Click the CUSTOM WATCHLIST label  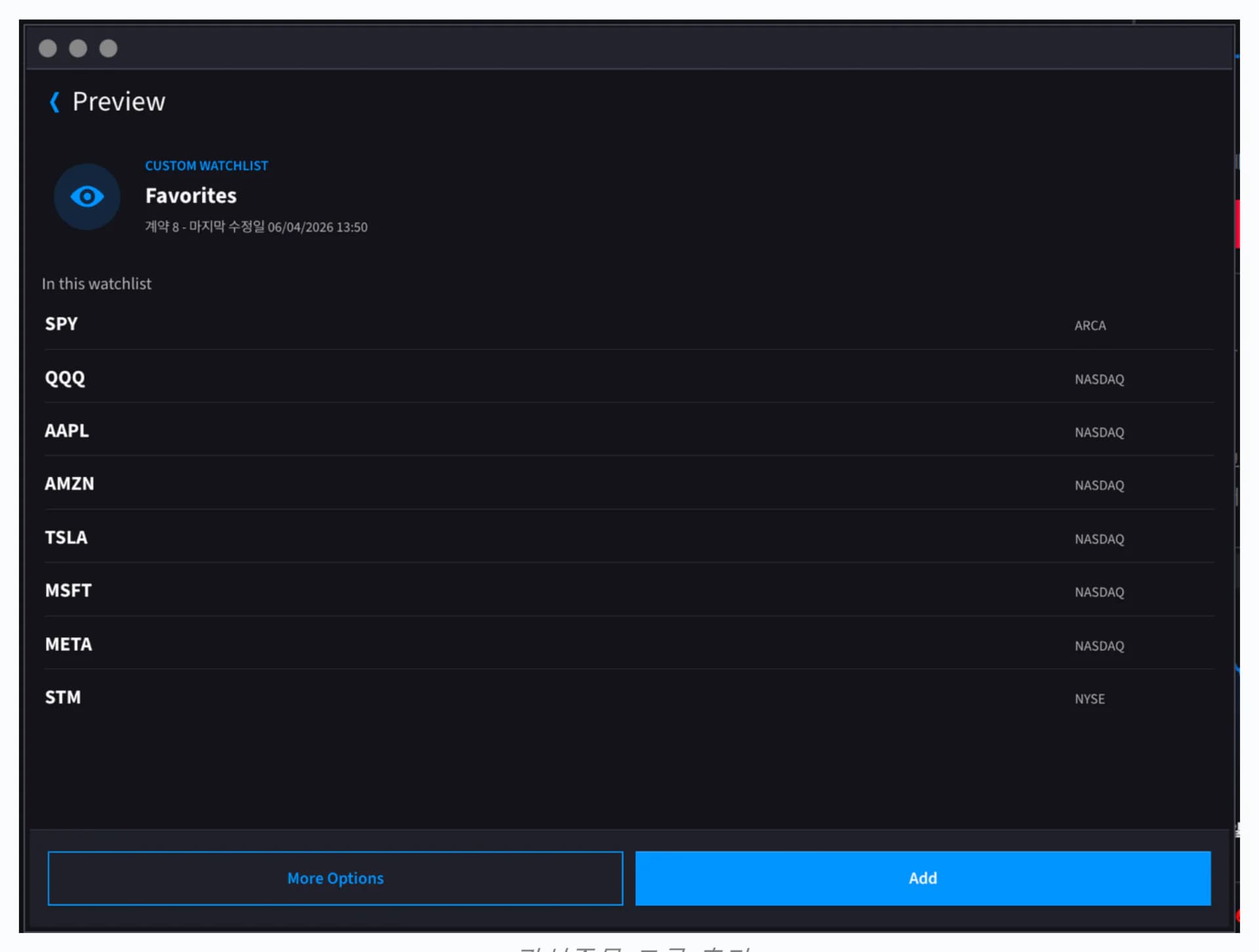tap(206, 166)
